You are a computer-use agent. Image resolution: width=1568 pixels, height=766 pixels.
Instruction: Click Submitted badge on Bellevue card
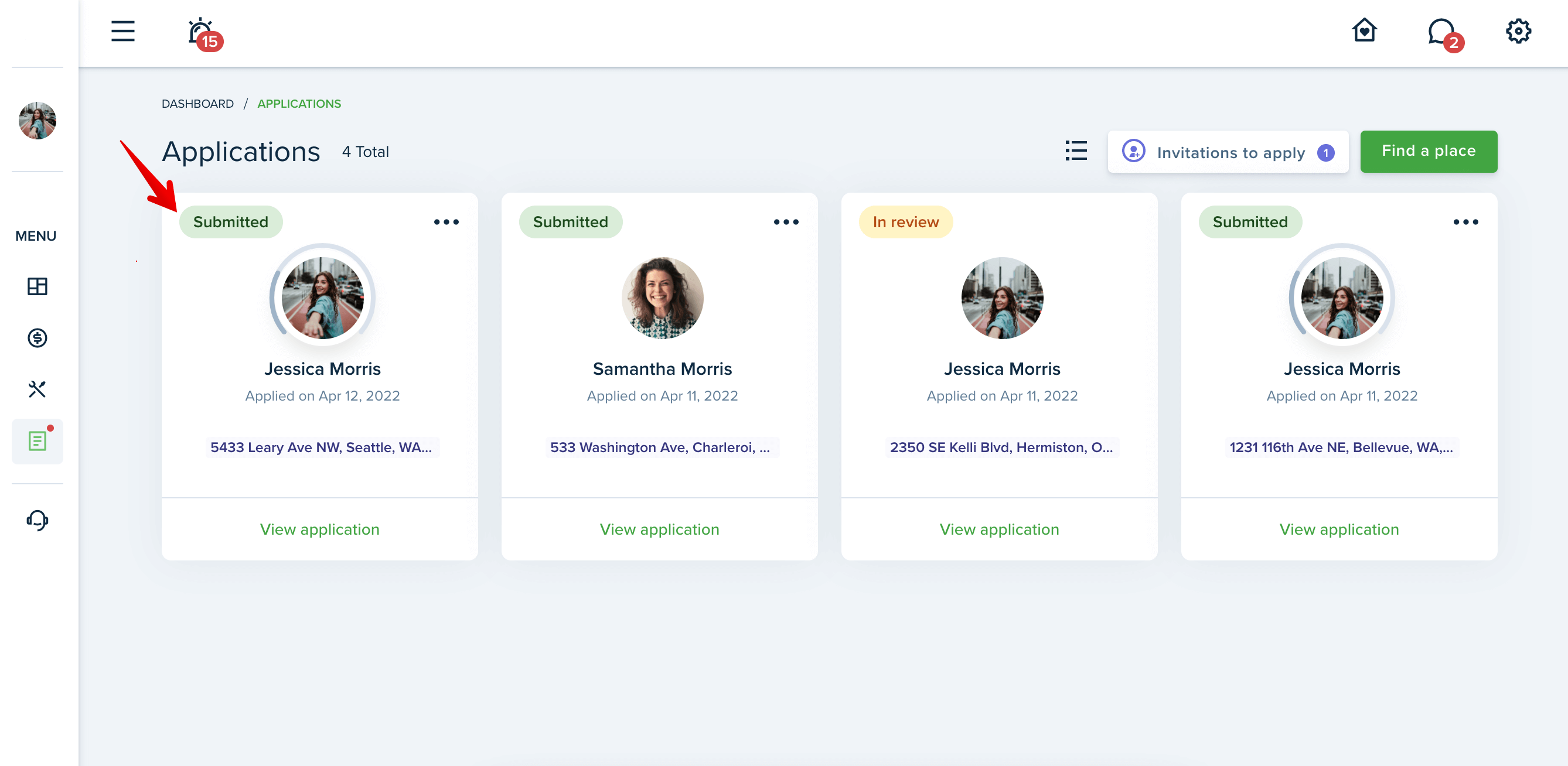[1250, 222]
